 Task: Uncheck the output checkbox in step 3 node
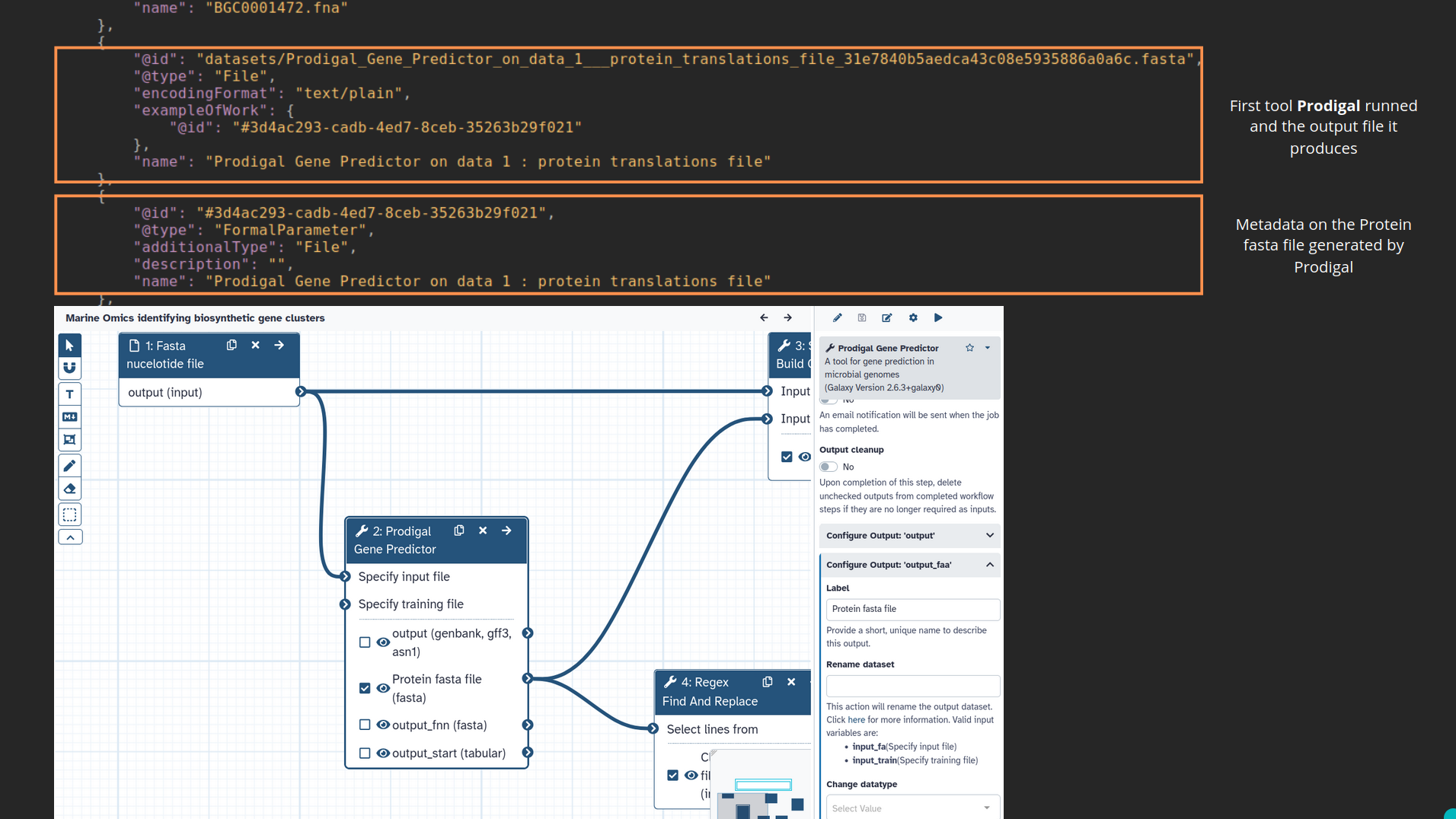(787, 457)
